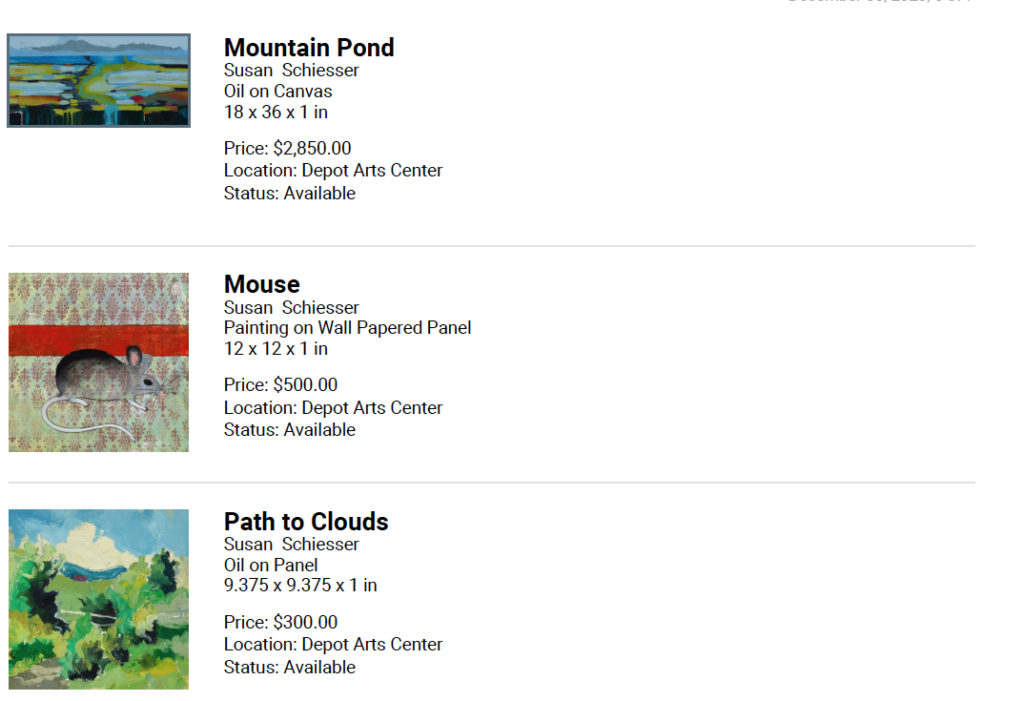Open the Path to Clouds thumbnail
The height and width of the screenshot is (701, 1024).
point(99,599)
